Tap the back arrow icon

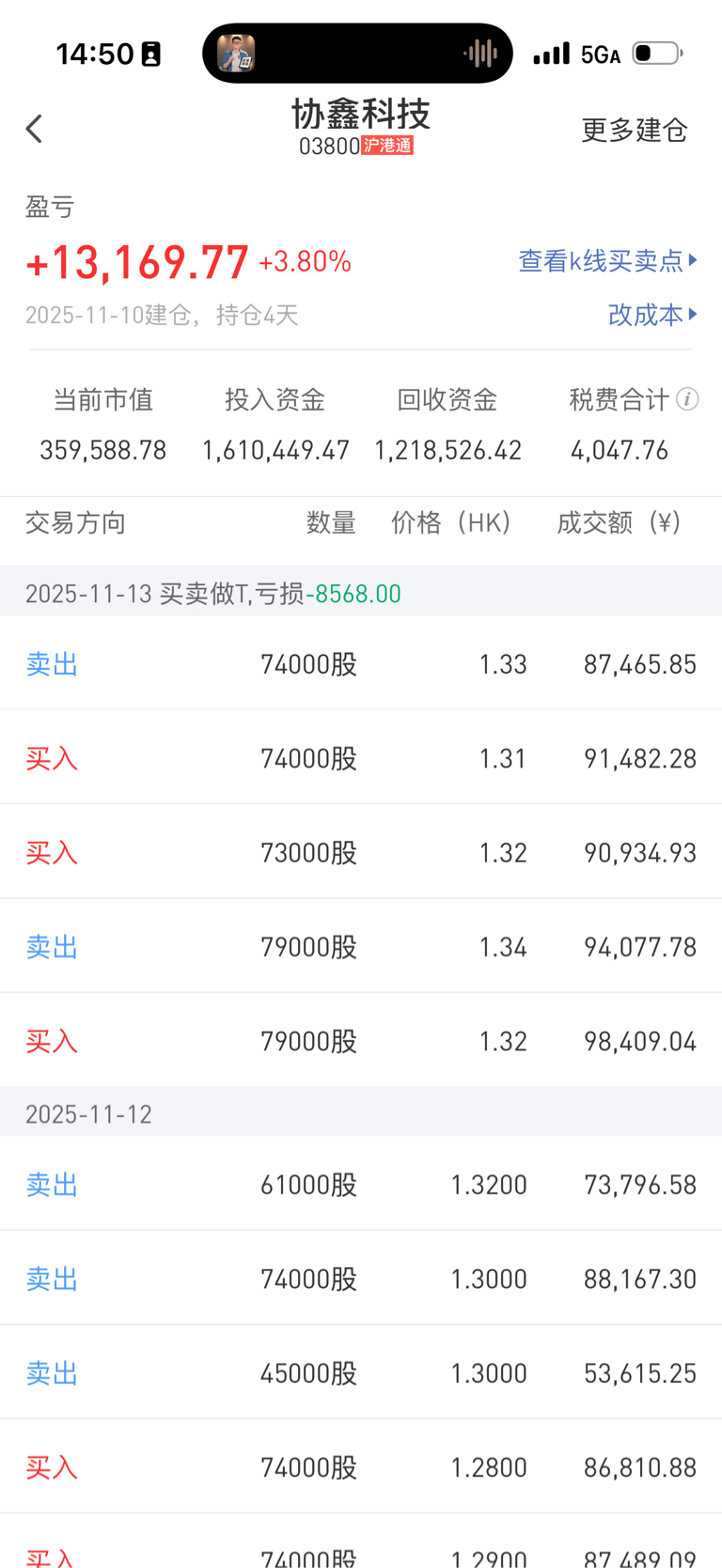tap(35, 129)
